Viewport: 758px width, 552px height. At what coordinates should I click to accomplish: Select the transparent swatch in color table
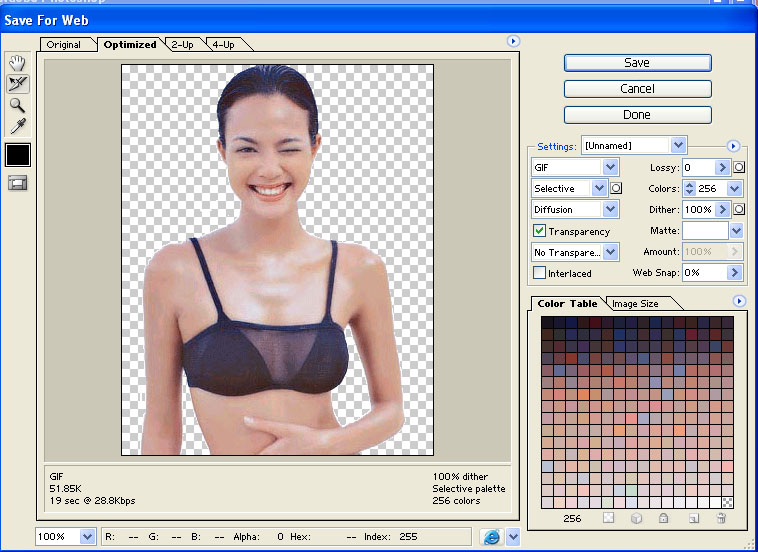pyautogui.click(x=728, y=502)
